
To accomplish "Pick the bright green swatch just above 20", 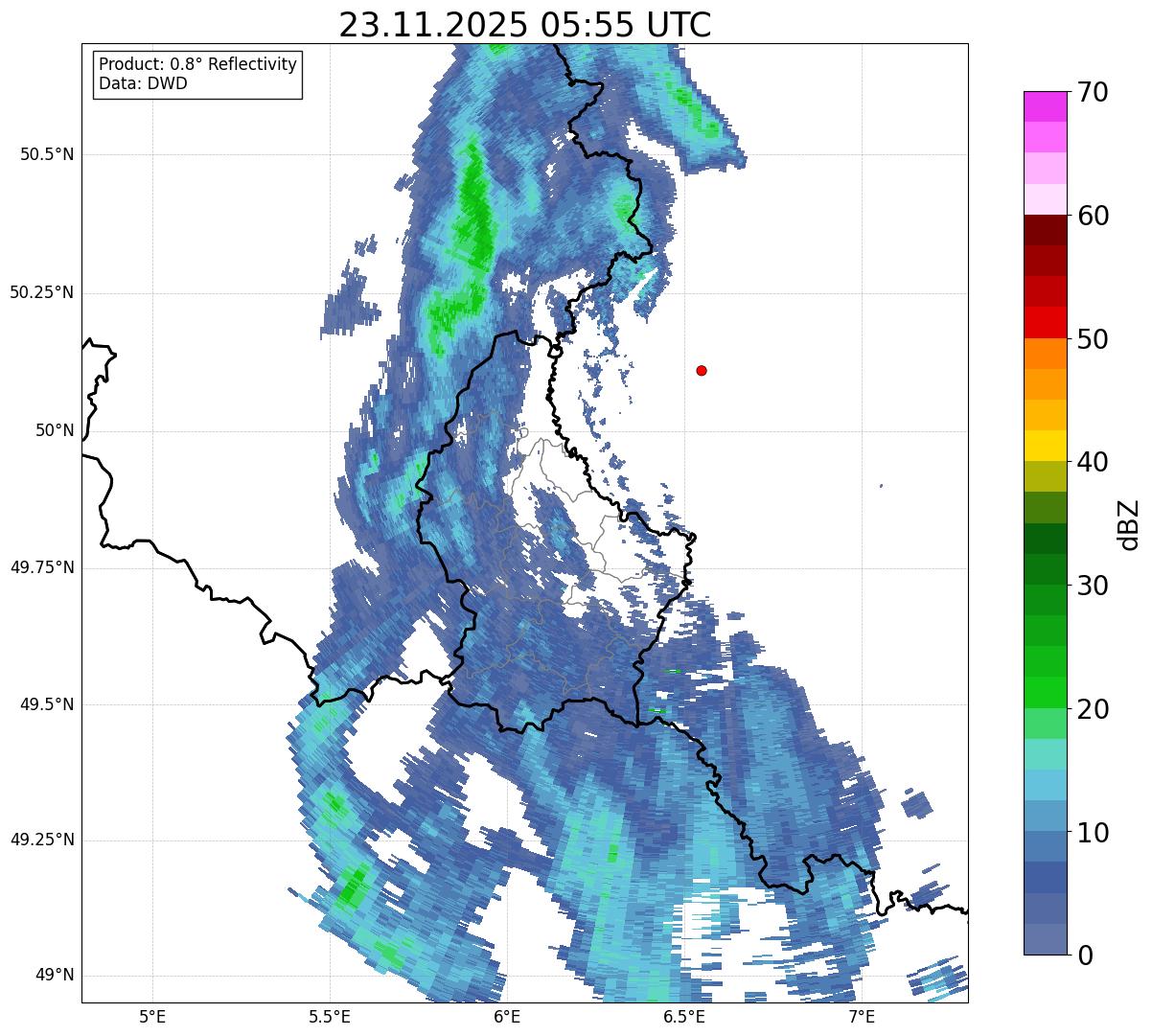I will 1046,693.
